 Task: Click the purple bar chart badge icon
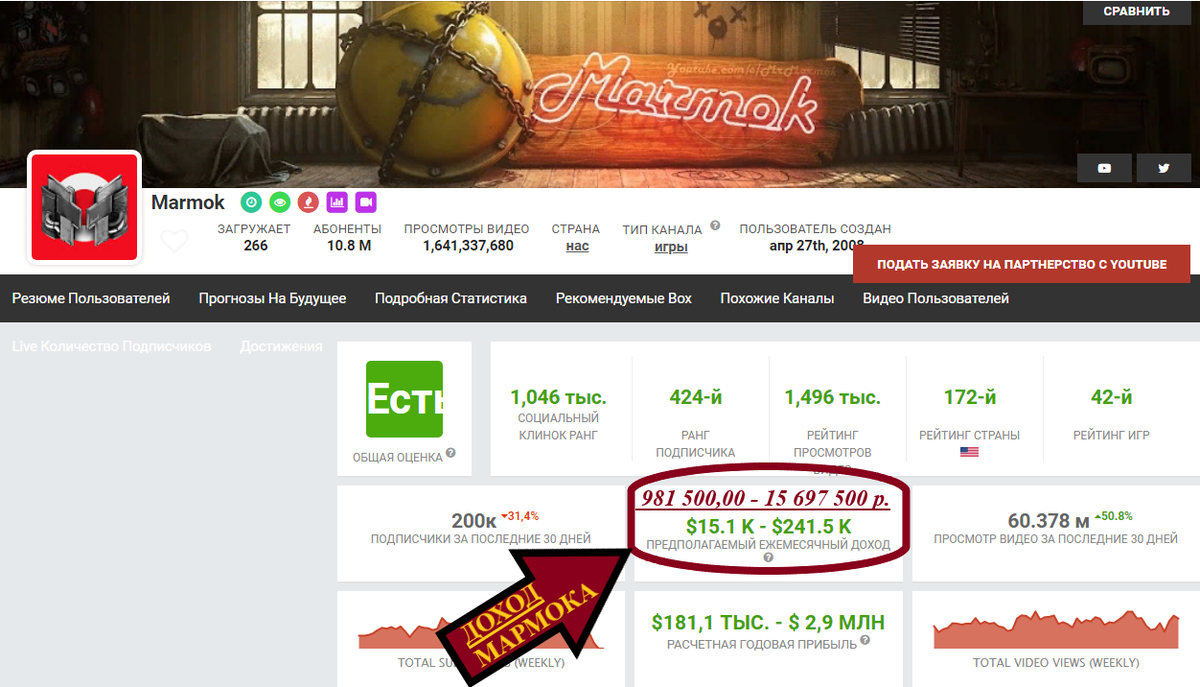[x=337, y=202]
